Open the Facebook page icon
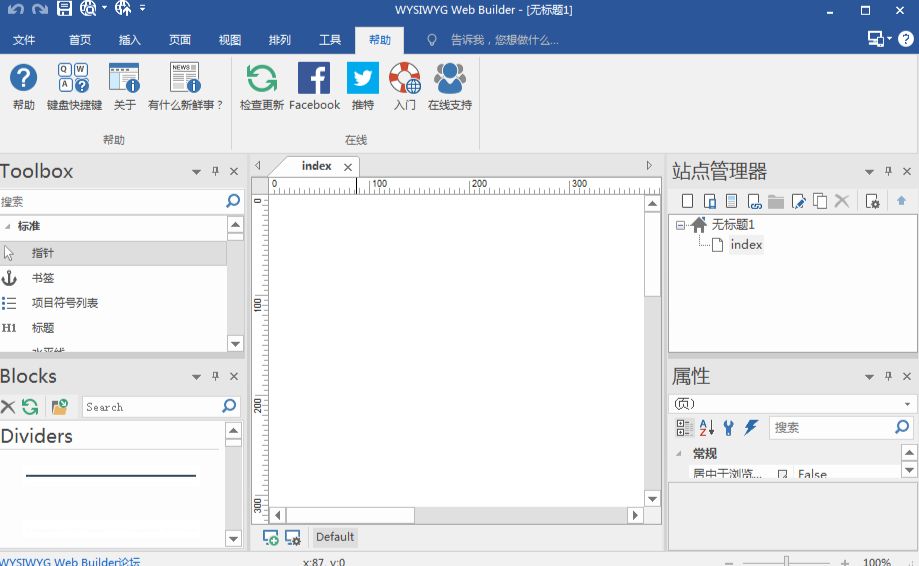This screenshot has height=566, width=919. coord(314,80)
